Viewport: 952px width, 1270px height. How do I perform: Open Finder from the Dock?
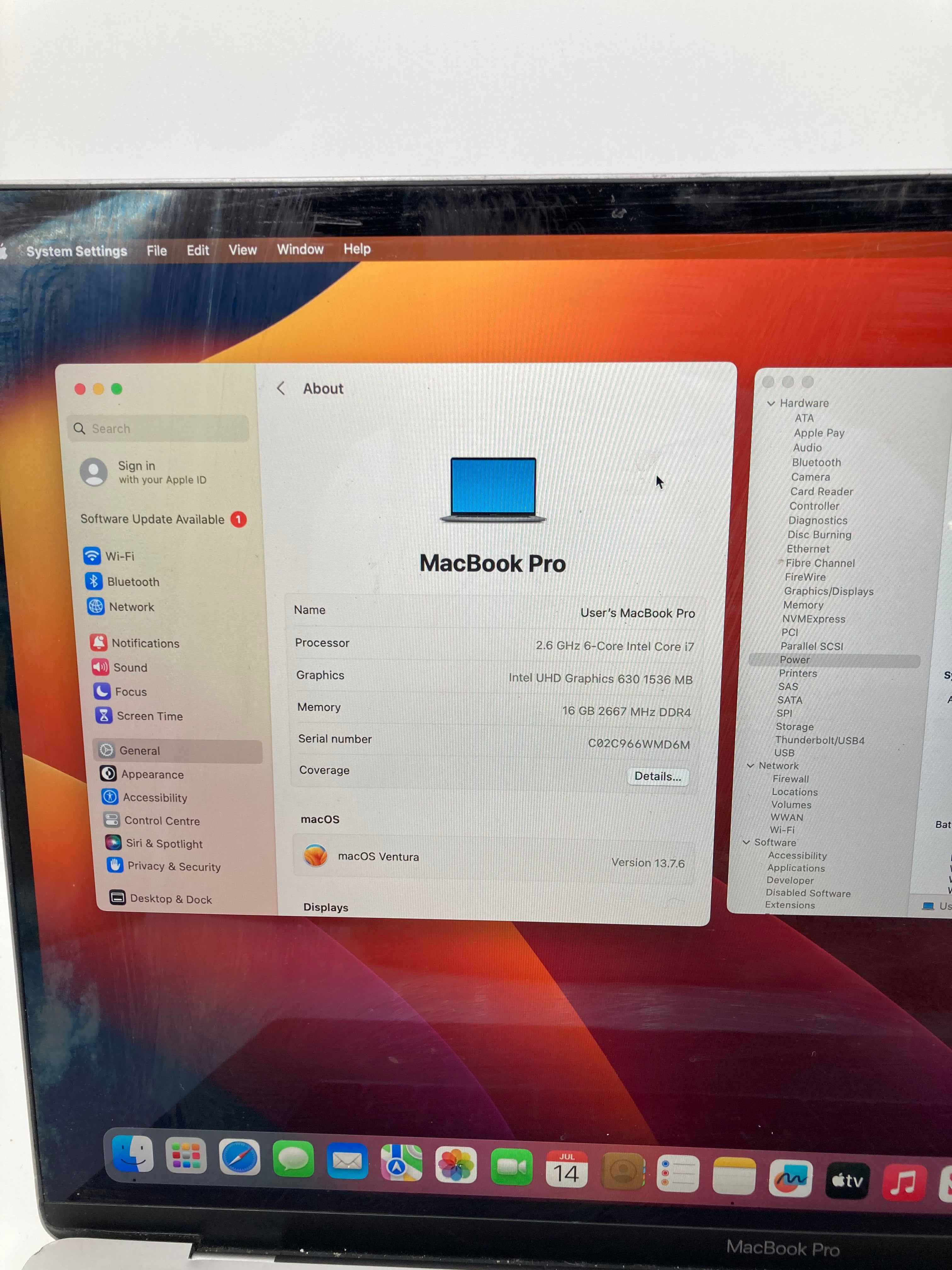tap(133, 1154)
